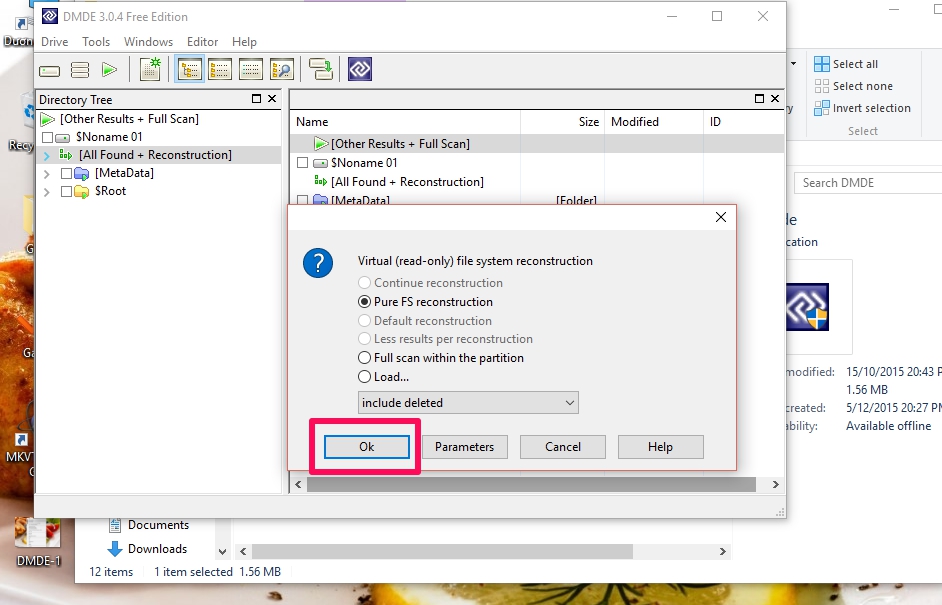Image resolution: width=942 pixels, height=605 pixels.
Task: Open the Windows menu
Action: [148, 41]
